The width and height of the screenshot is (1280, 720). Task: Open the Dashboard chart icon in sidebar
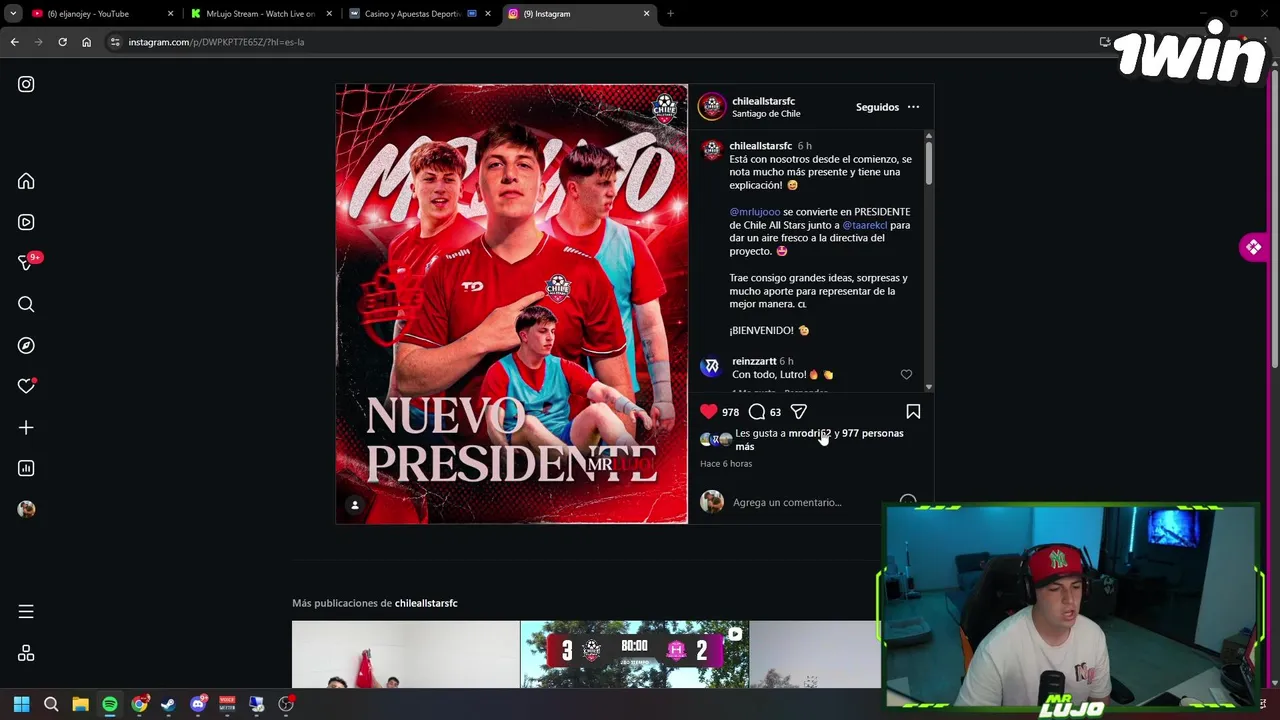point(26,468)
